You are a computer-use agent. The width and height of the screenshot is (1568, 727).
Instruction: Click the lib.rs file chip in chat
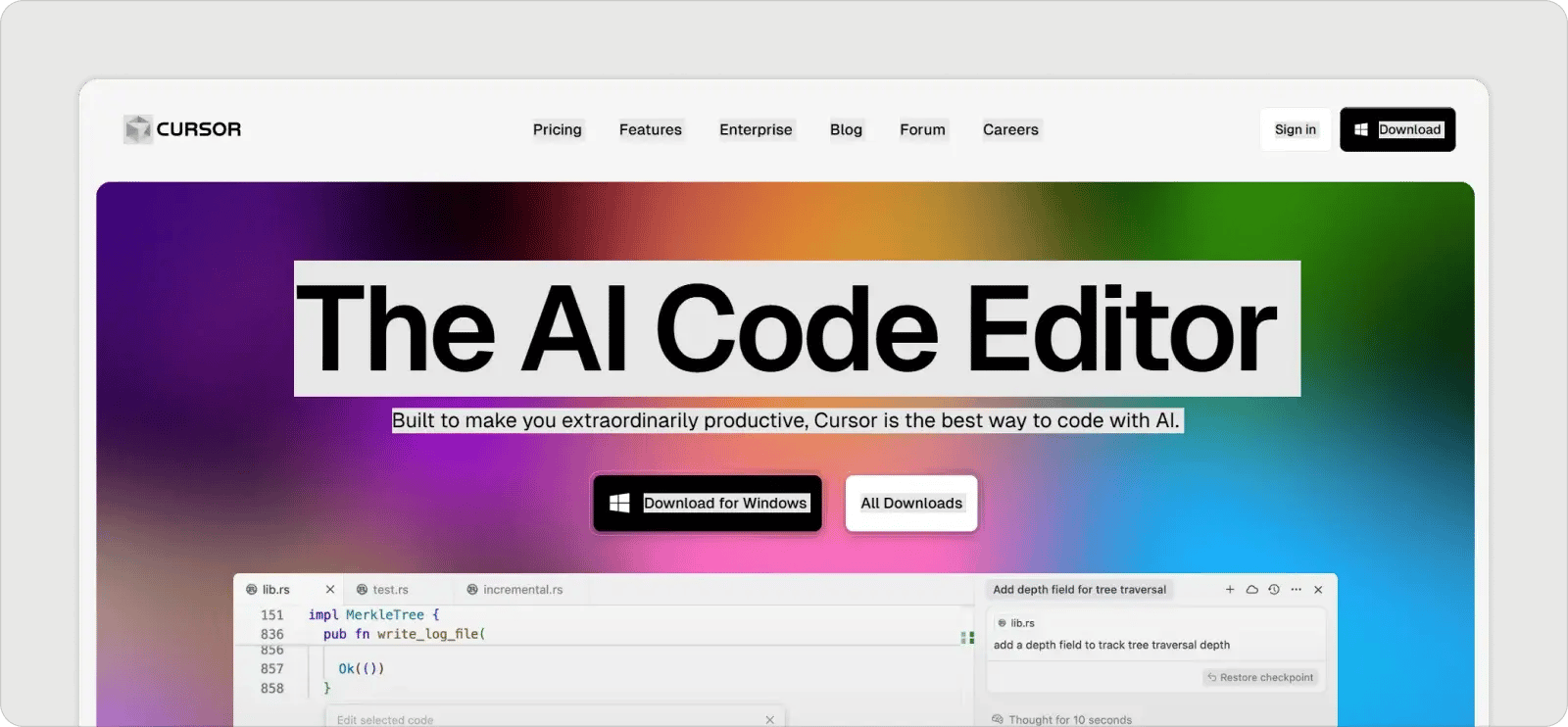point(1016,623)
